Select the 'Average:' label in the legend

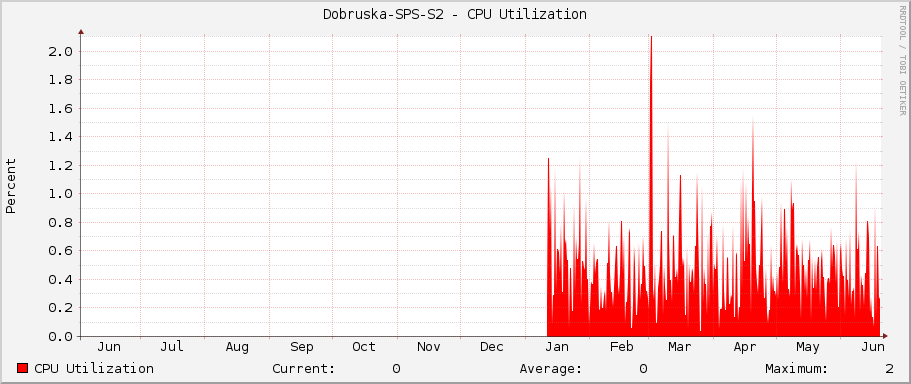[x=551, y=369]
